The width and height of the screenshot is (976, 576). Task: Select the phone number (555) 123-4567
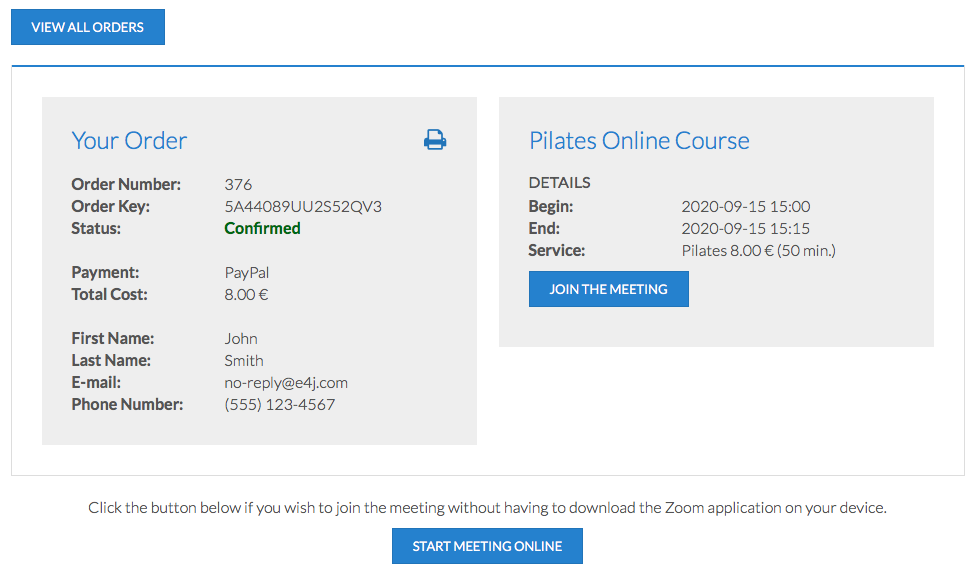click(x=279, y=405)
